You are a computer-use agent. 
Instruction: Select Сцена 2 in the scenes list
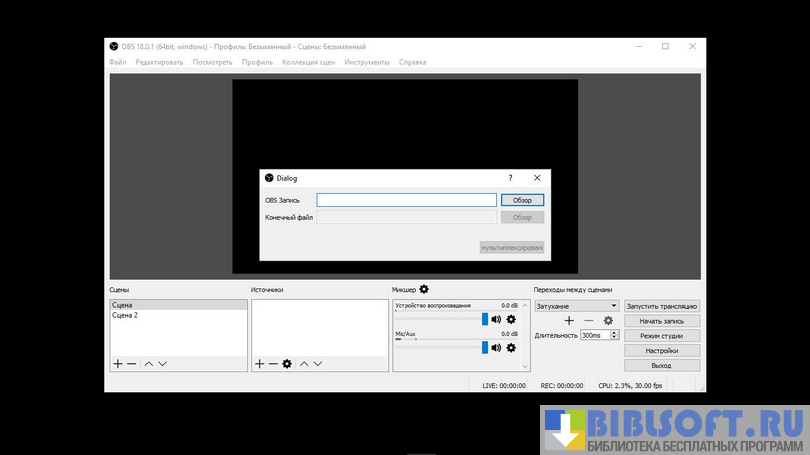click(x=125, y=315)
